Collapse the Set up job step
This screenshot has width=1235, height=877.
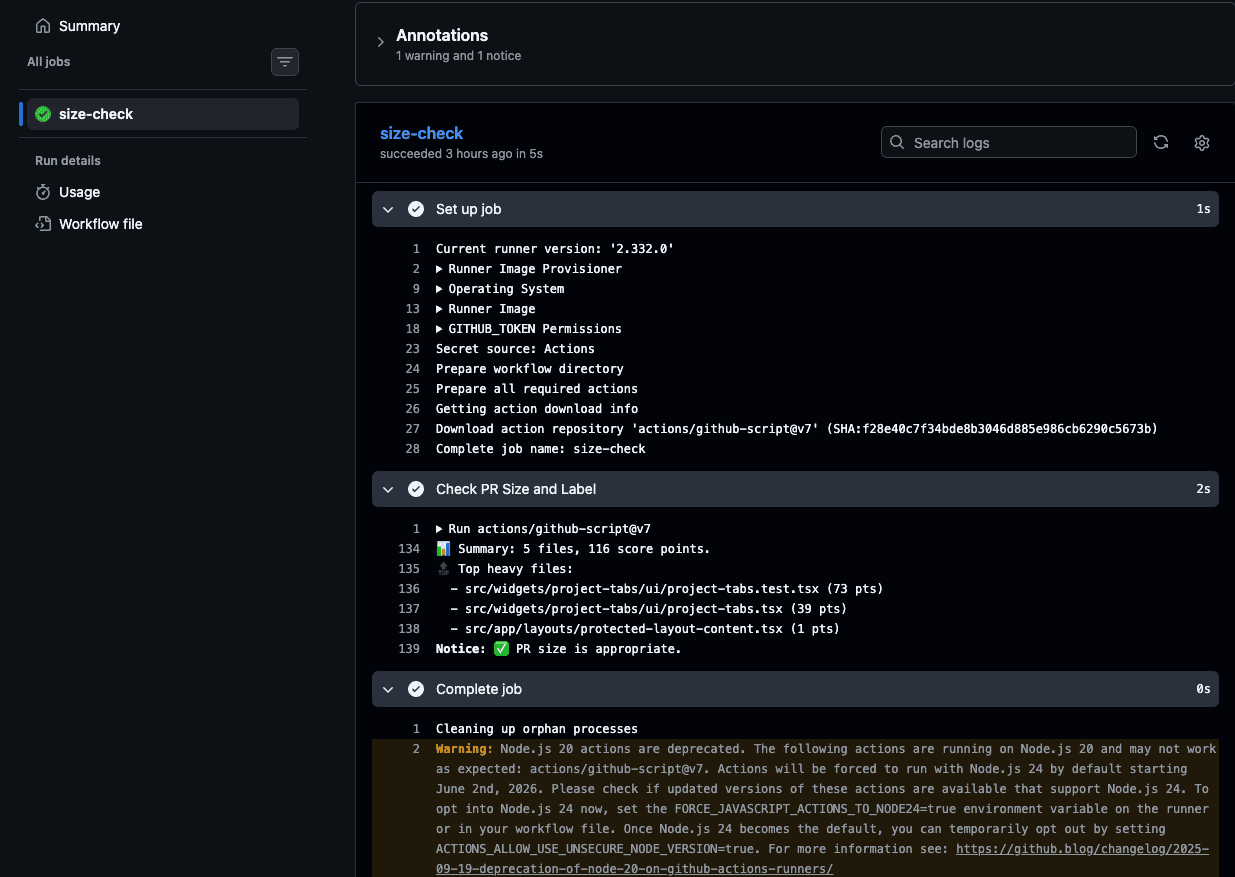click(x=387, y=209)
